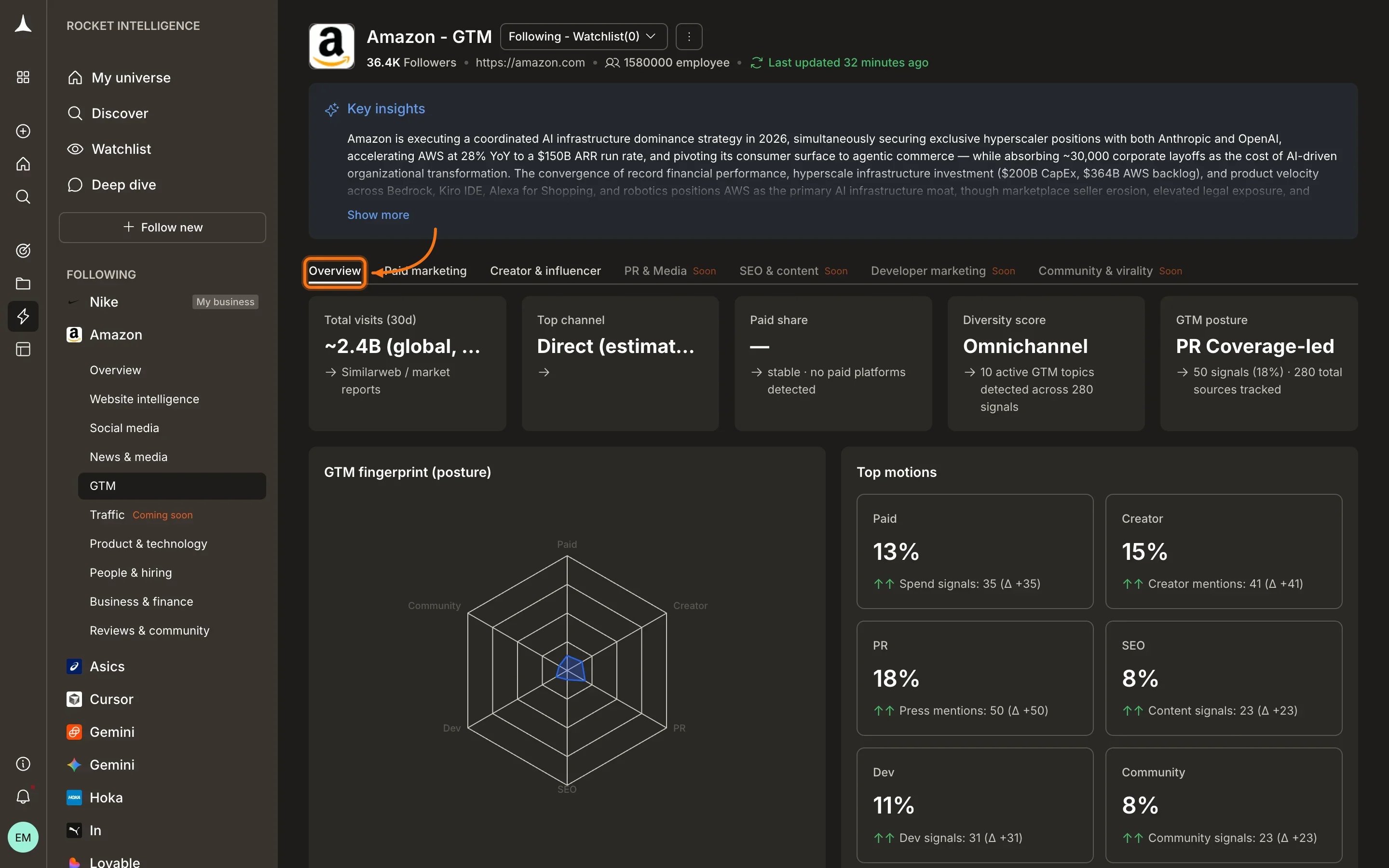The width and height of the screenshot is (1389, 868).
Task: Click the Key insights sparkle icon
Action: tap(332, 109)
